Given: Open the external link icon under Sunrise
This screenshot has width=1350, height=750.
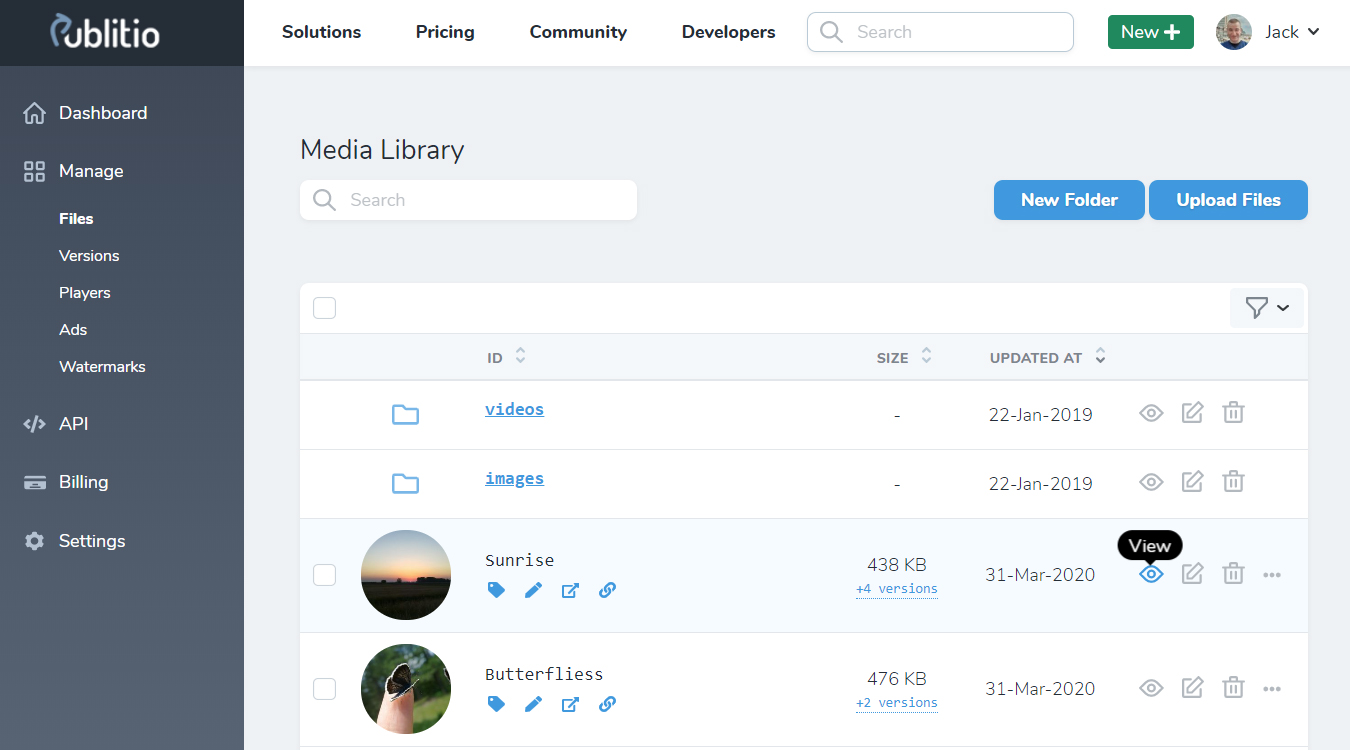Looking at the screenshot, I should pyautogui.click(x=570, y=590).
